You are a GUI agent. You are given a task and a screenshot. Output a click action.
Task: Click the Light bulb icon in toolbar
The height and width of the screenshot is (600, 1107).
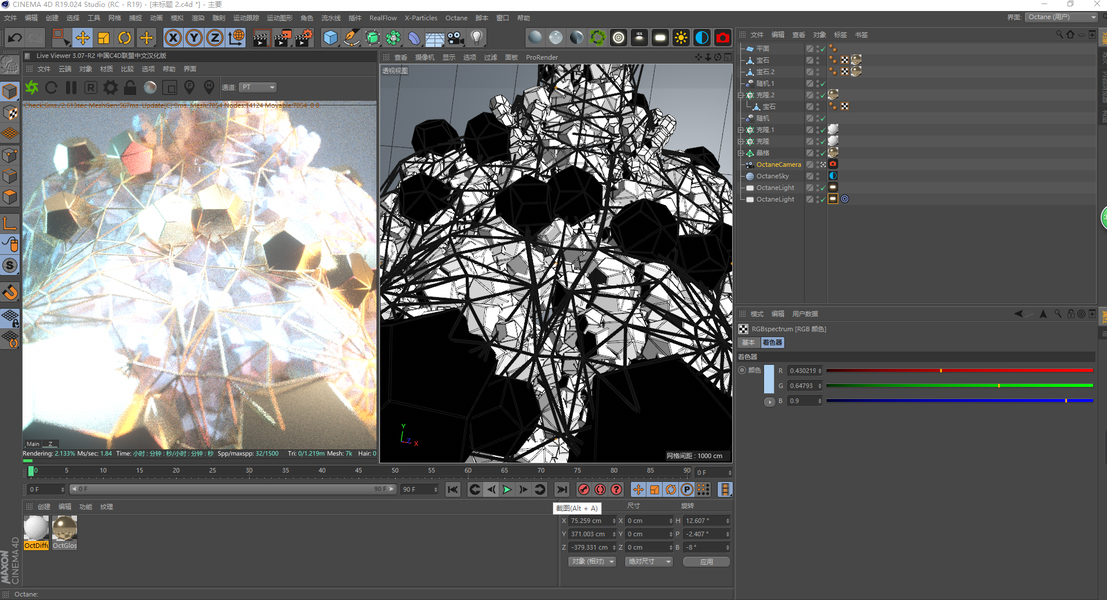tap(477, 37)
